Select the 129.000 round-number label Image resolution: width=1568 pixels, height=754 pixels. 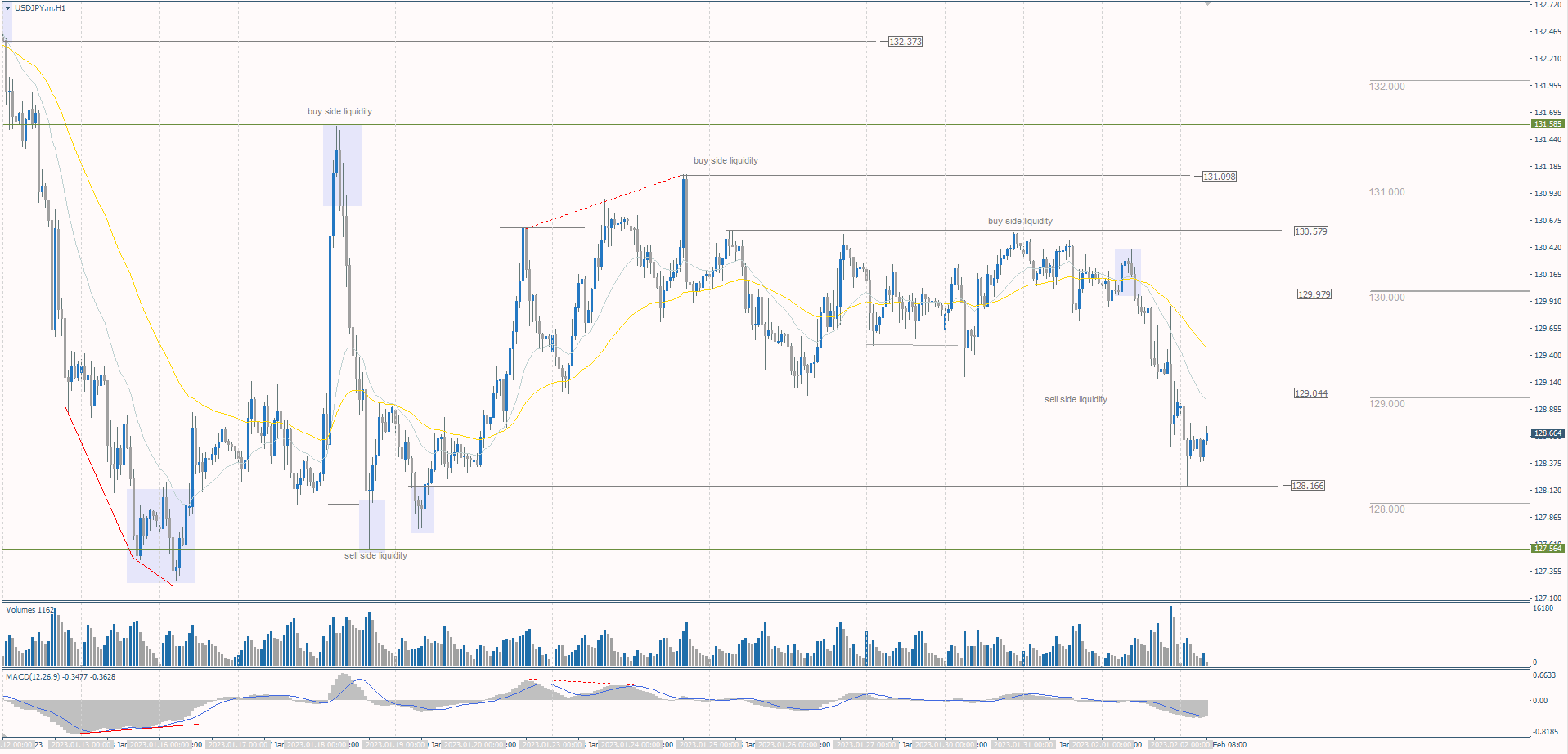pyautogui.click(x=1387, y=404)
